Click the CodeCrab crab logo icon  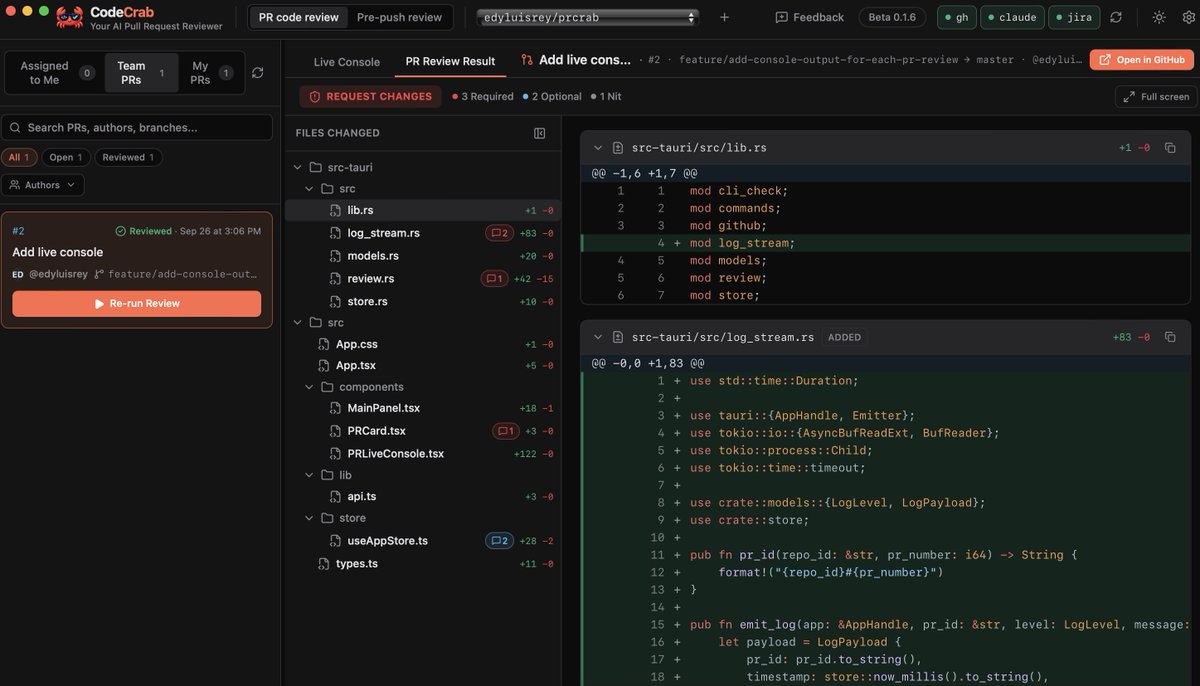(69, 17)
